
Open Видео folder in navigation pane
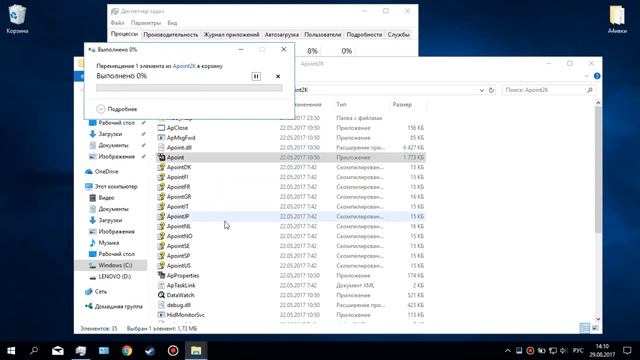pos(106,198)
